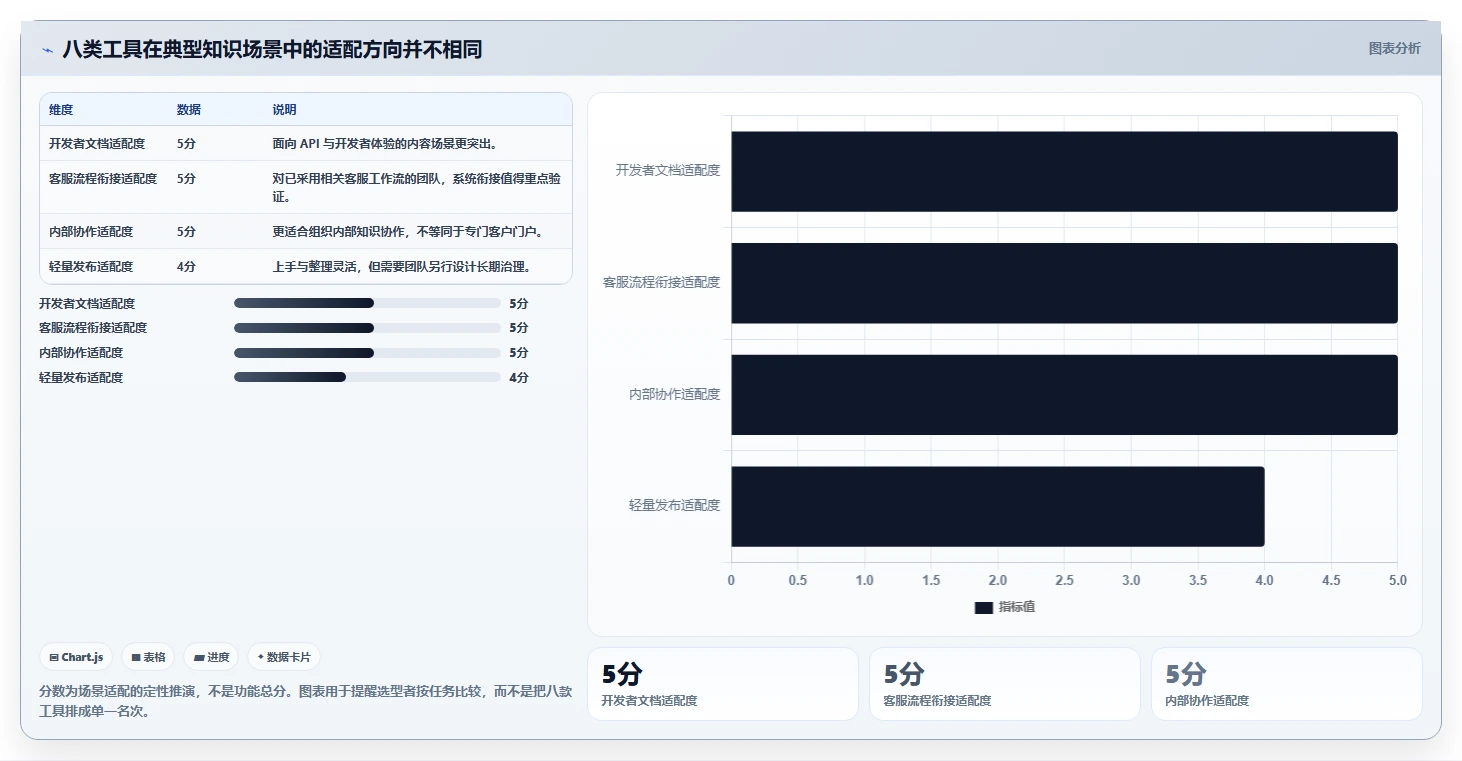The width and height of the screenshot is (1462, 761).
Task: Click the 维度 table column header
Action: tap(61, 110)
